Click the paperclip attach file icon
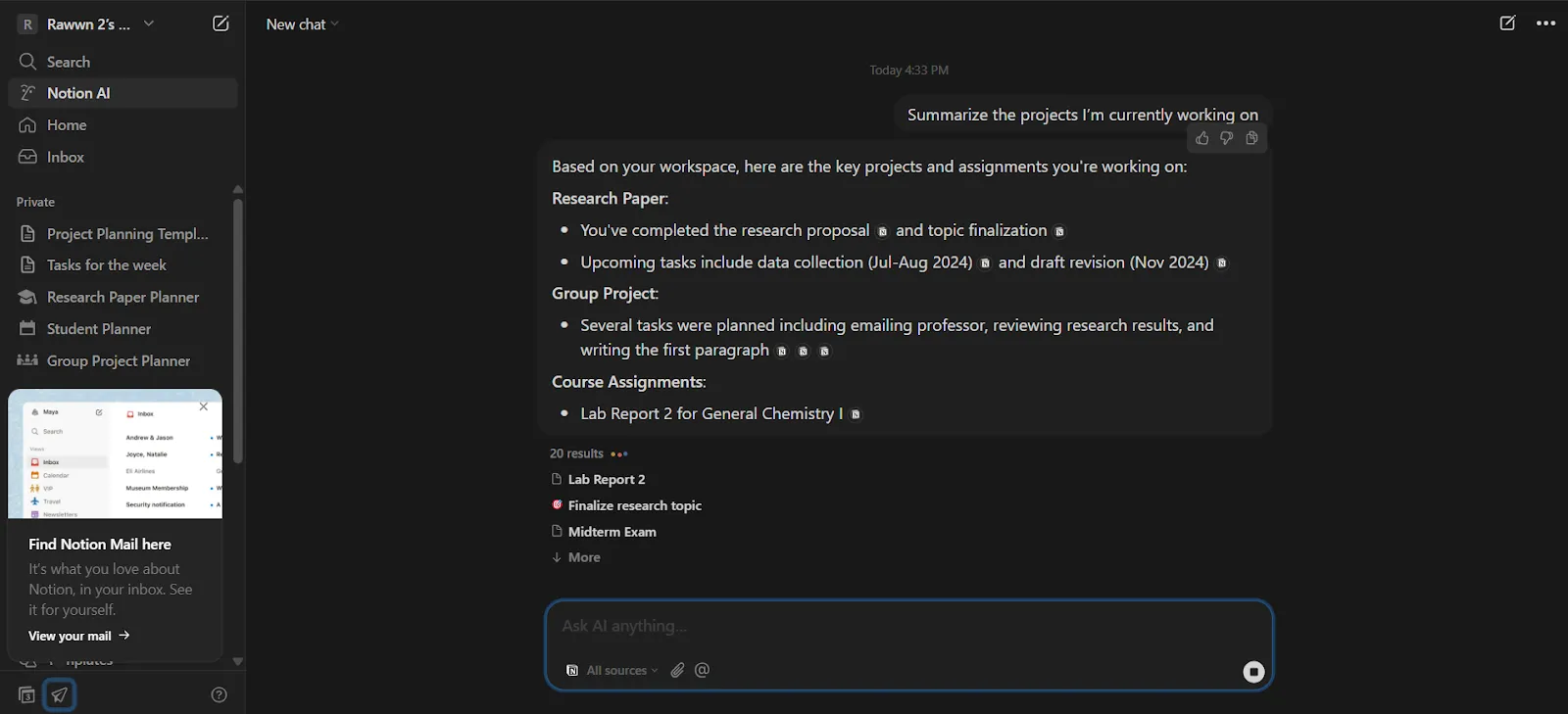Screen dimensions: 1568x714 [x=677, y=670]
